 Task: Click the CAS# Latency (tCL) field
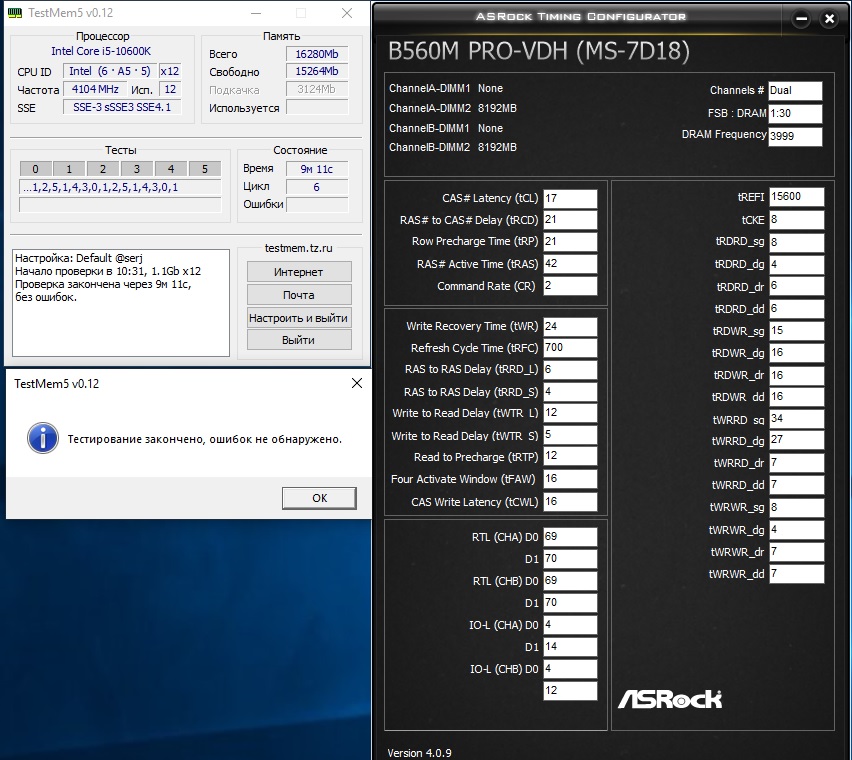pyautogui.click(x=570, y=198)
